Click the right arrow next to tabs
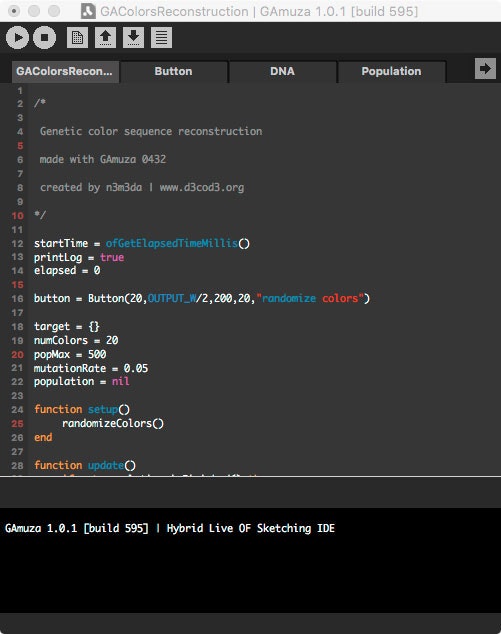 [485, 69]
